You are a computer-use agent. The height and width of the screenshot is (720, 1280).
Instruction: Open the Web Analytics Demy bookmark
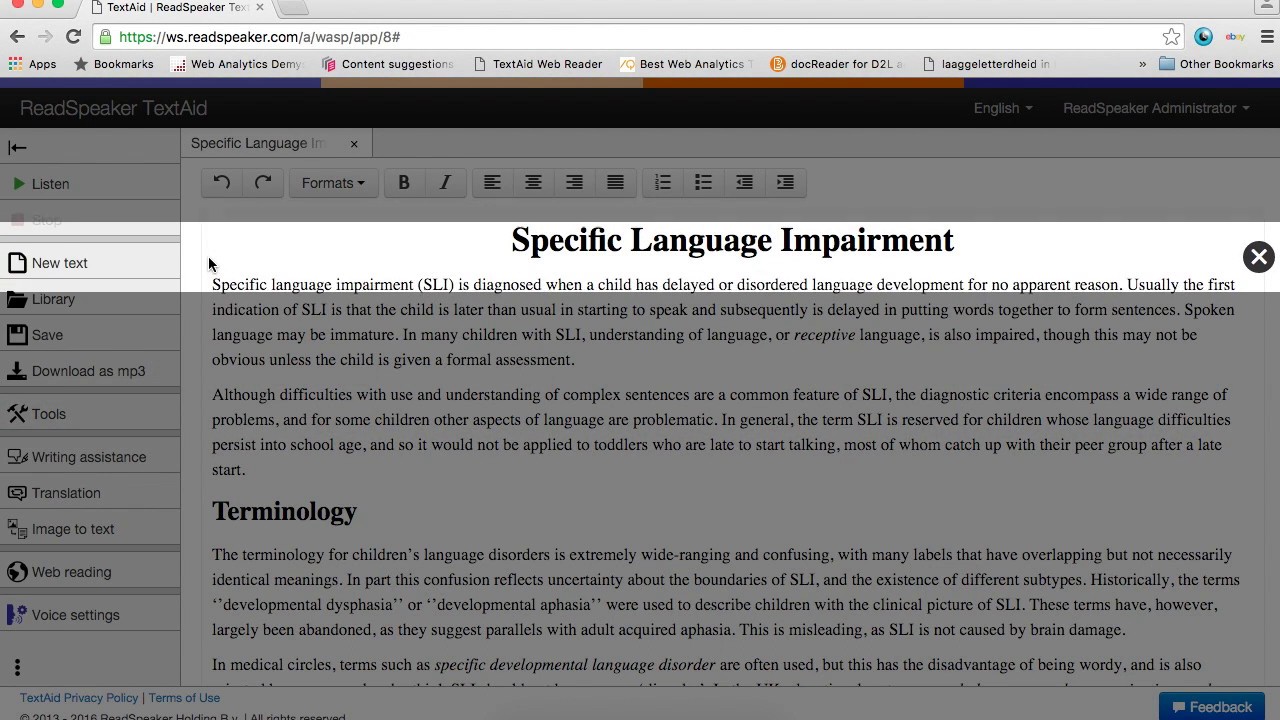[x=236, y=64]
